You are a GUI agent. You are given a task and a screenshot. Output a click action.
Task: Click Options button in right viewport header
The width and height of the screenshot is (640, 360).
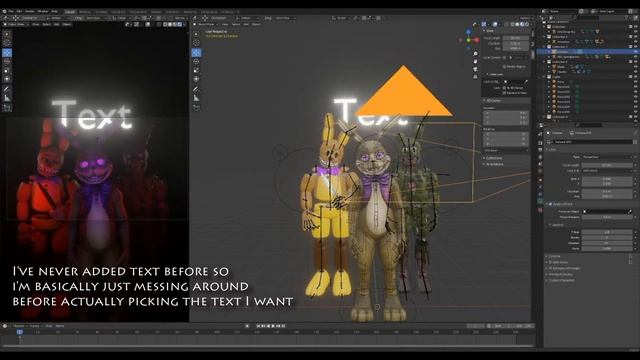(x=525, y=18)
